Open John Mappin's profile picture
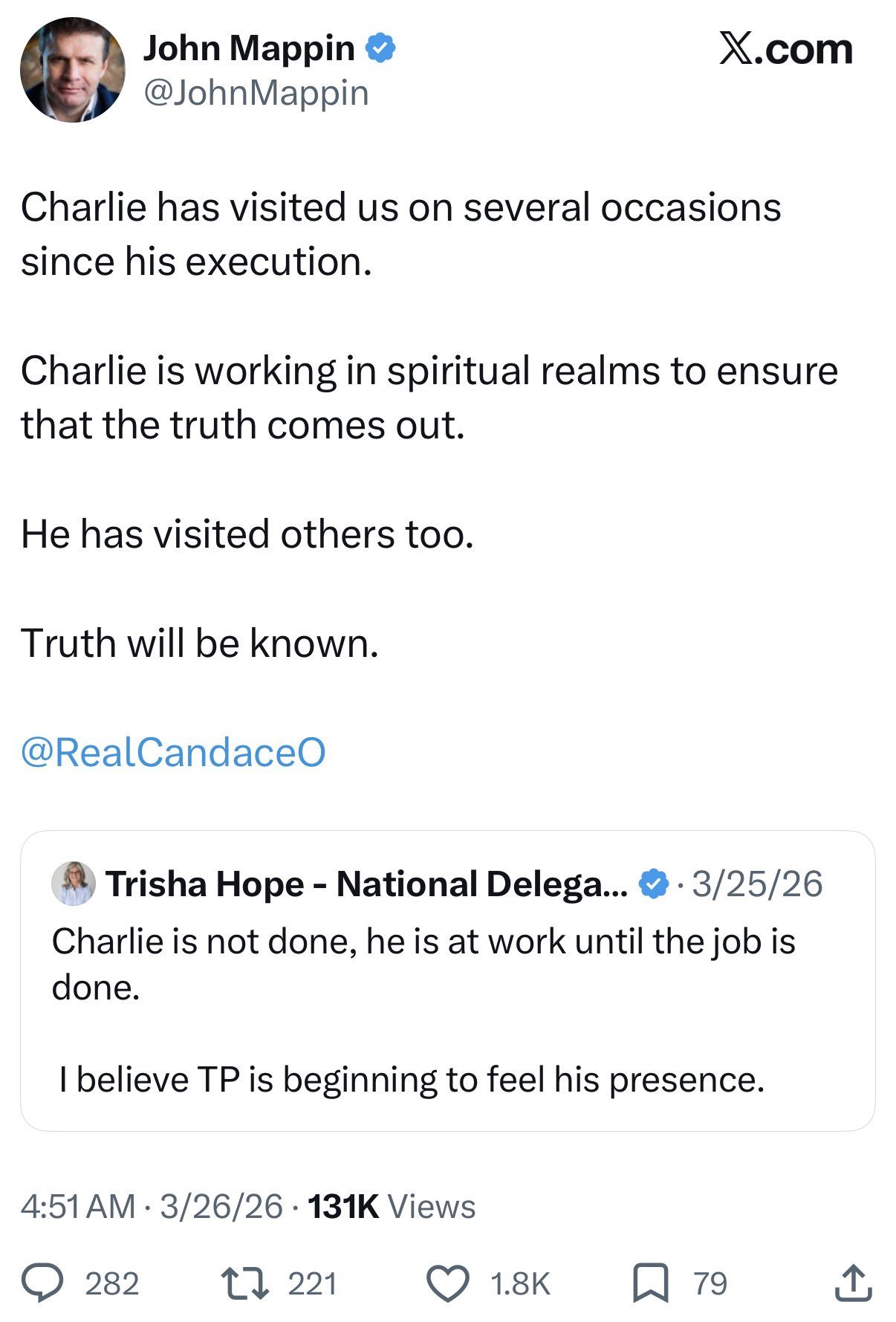This screenshot has width=896, height=1322. [72, 70]
